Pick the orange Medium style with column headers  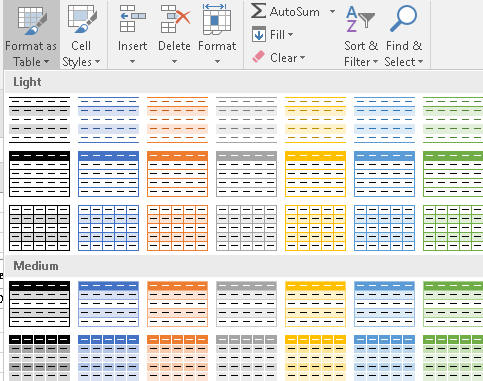[177, 358]
